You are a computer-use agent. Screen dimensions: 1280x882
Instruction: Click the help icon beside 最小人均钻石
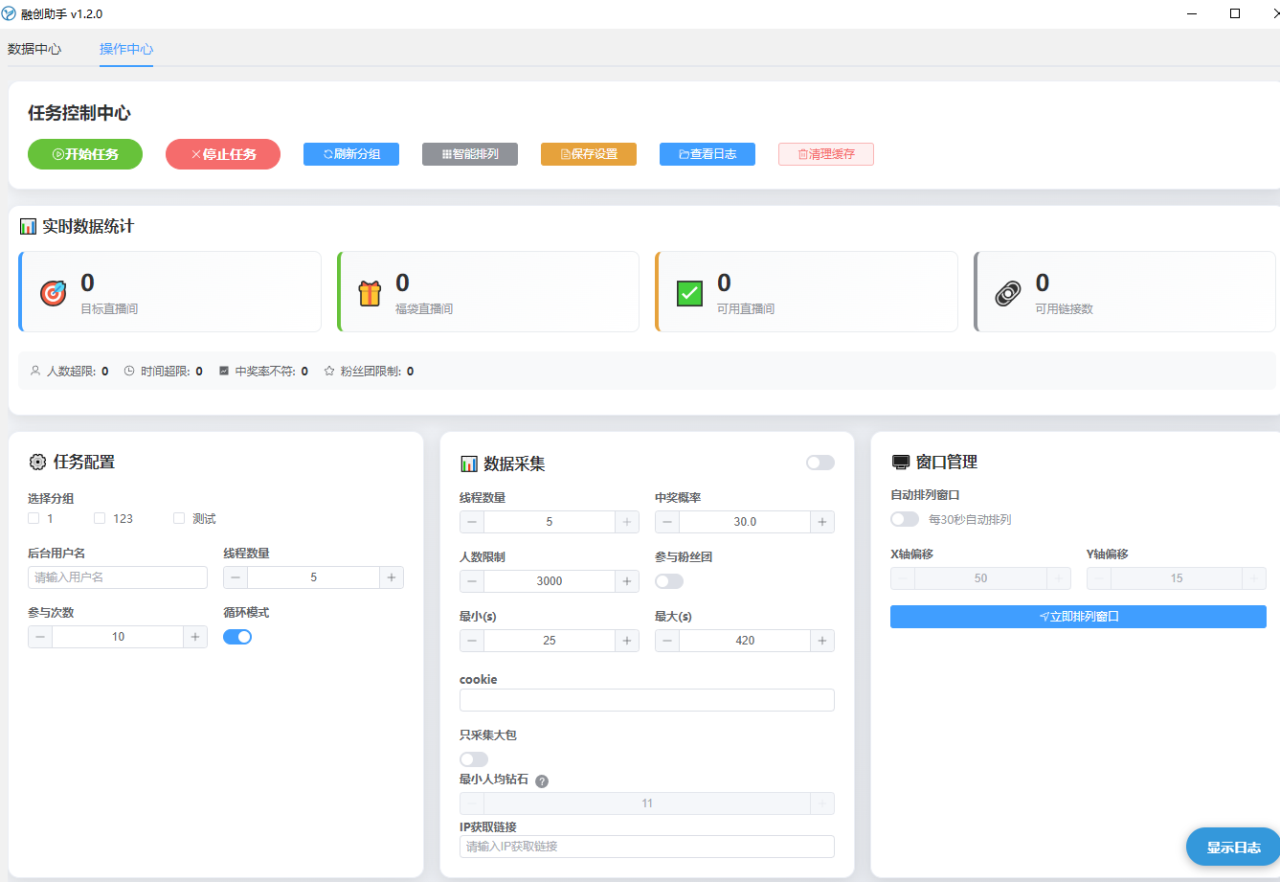point(542,781)
